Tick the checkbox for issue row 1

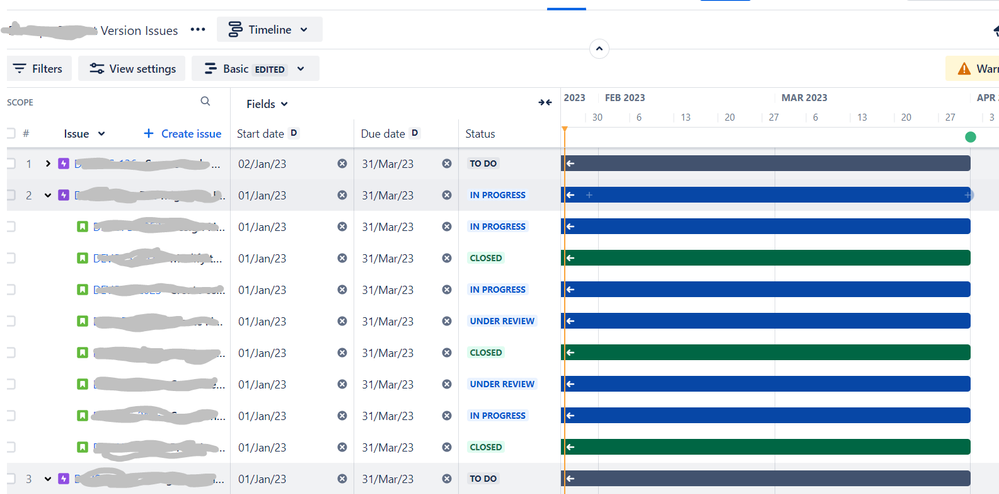(10, 164)
